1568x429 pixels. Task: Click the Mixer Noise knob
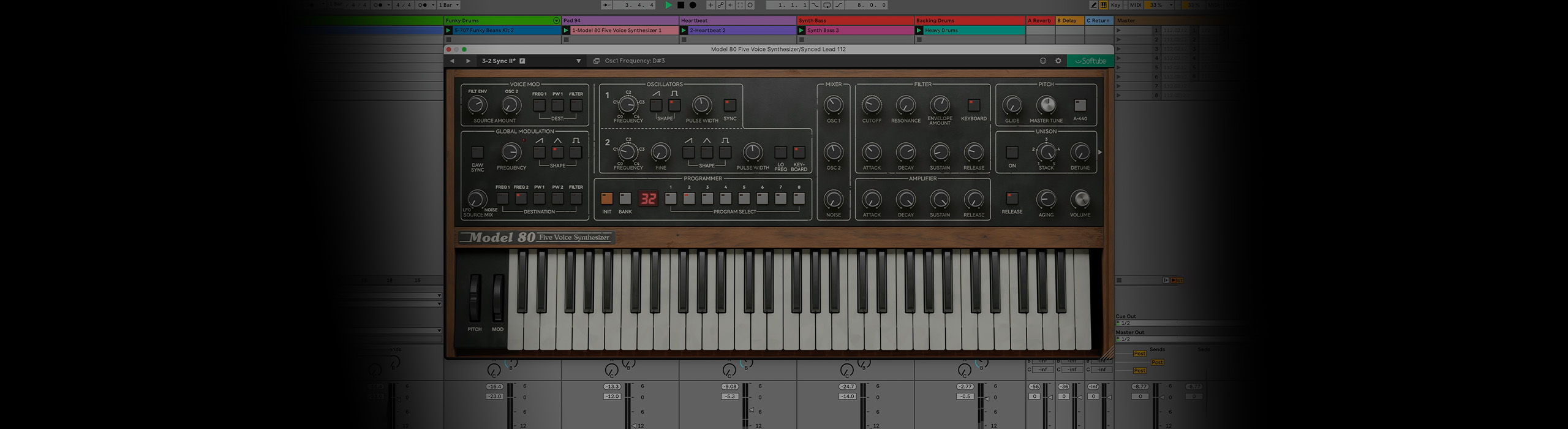(x=833, y=199)
